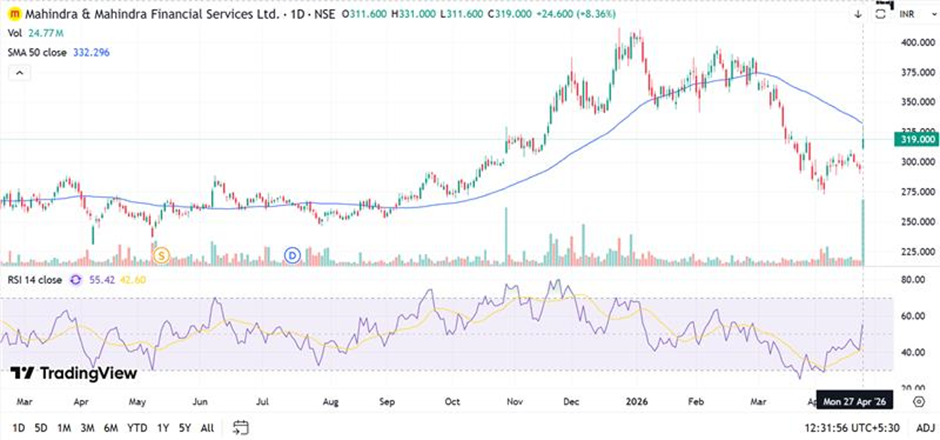
Task: Click the RSI 14 close indicator label
Action: [34, 279]
